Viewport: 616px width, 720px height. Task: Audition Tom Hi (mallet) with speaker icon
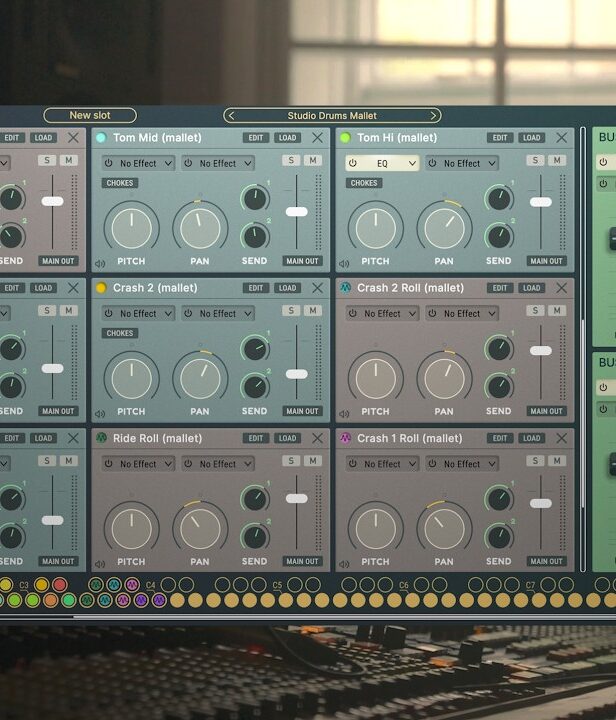click(344, 264)
